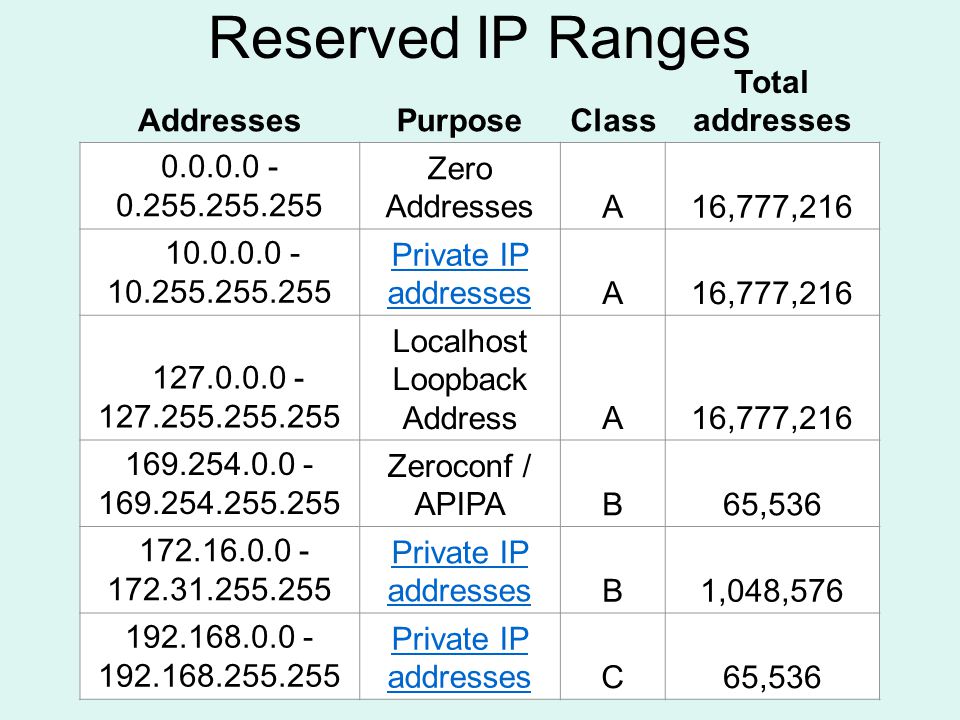
Task: Click the 1,048,576 total addresses cell
Action: click(x=773, y=570)
